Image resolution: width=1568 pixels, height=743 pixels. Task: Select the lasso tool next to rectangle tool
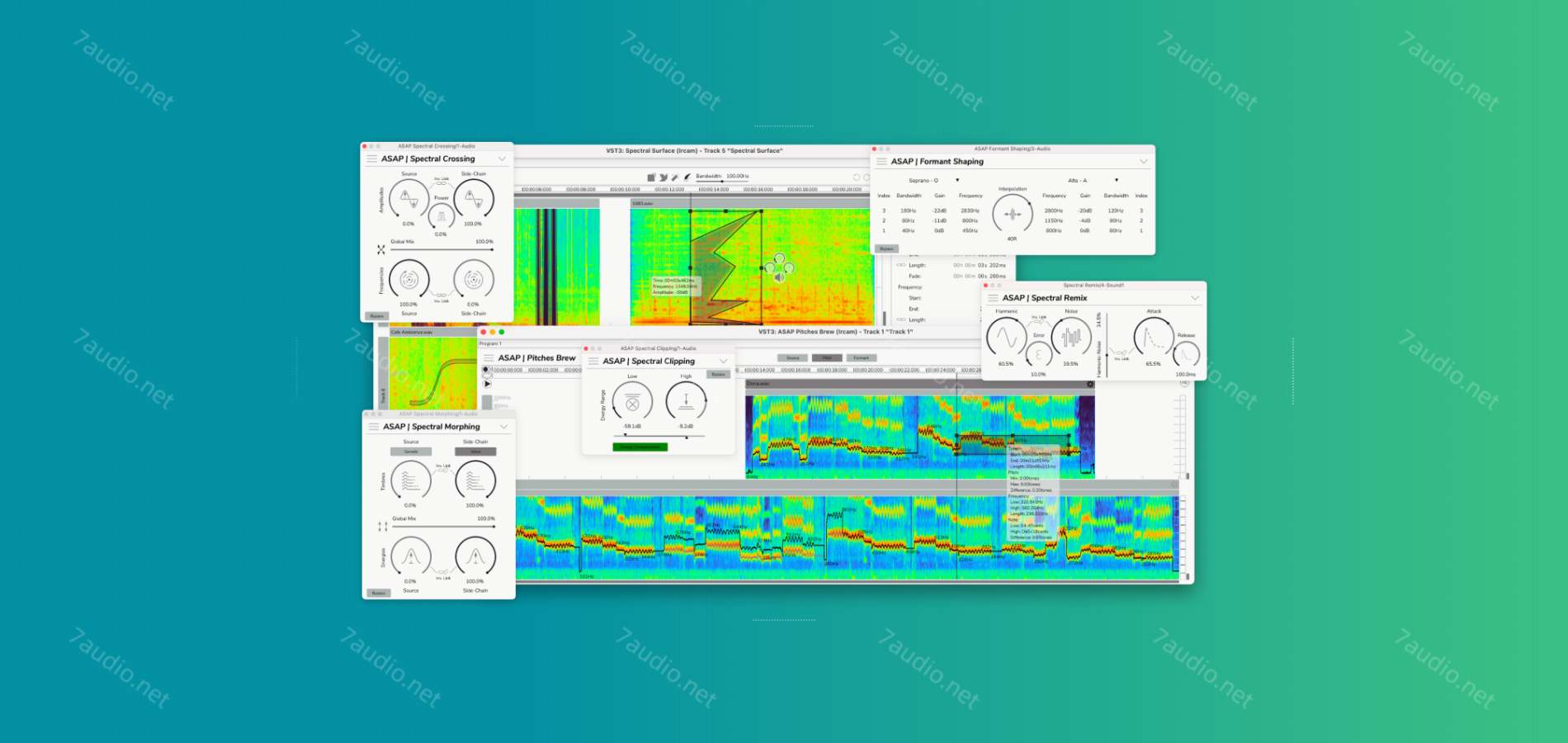point(664,177)
